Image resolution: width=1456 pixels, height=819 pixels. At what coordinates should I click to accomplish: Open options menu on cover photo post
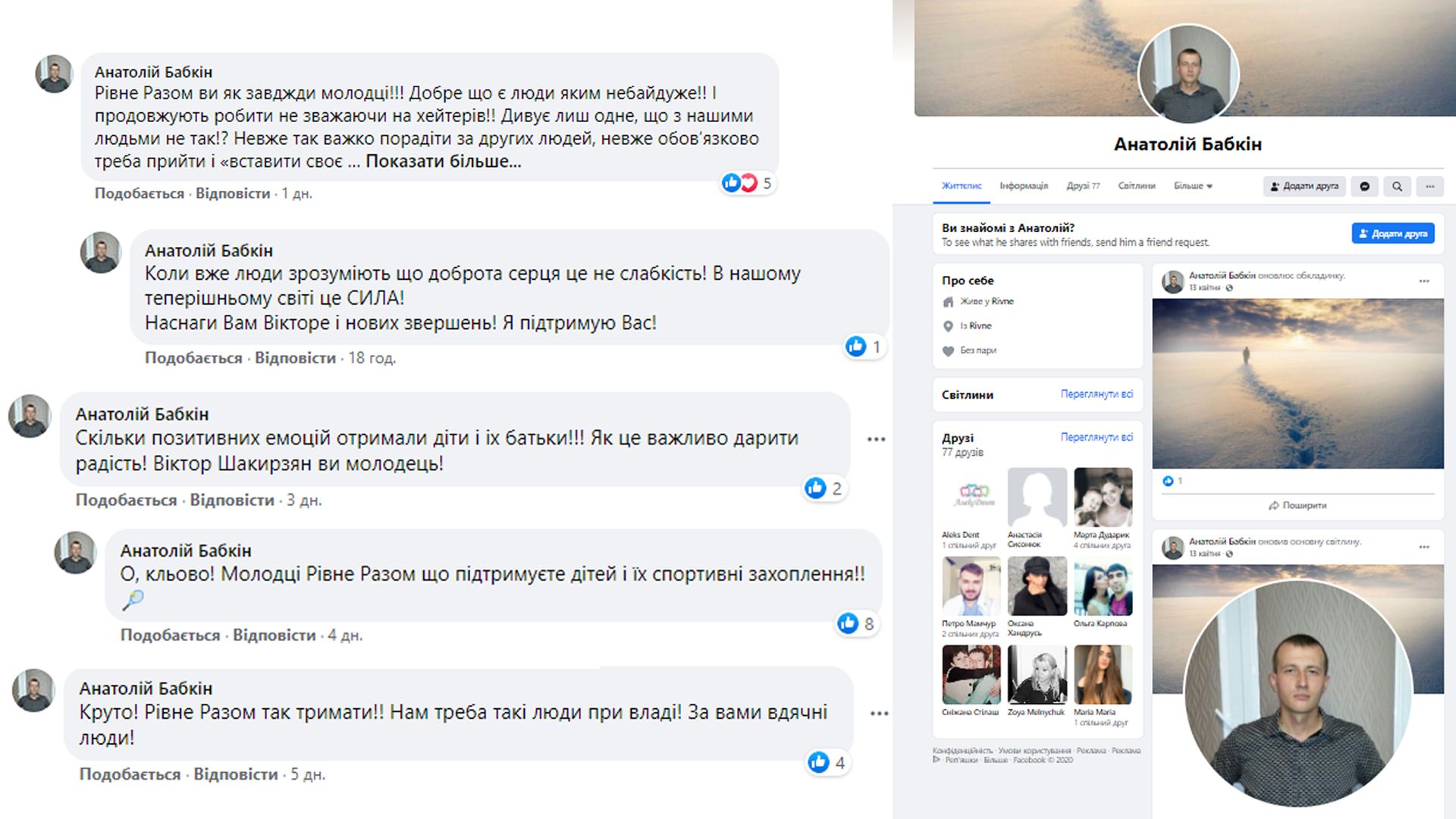(1424, 281)
